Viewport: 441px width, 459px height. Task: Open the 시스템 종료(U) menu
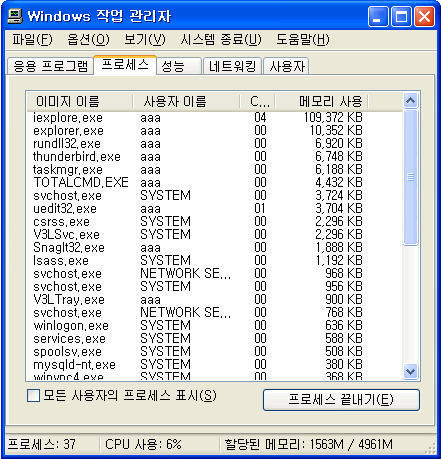click(x=221, y=40)
